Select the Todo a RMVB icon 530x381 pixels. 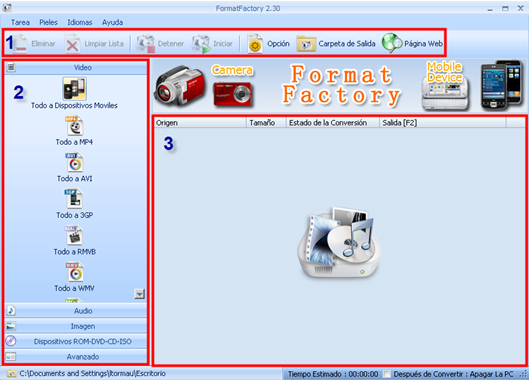click(x=74, y=235)
